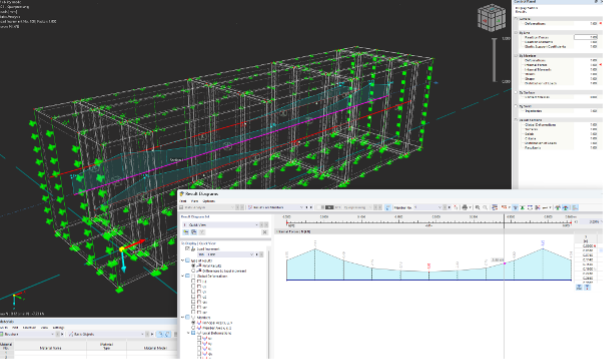Toggle the Load Increment checkbox
Image resolution: width=604 pixels, height=360 pixels.
click(188, 249)
